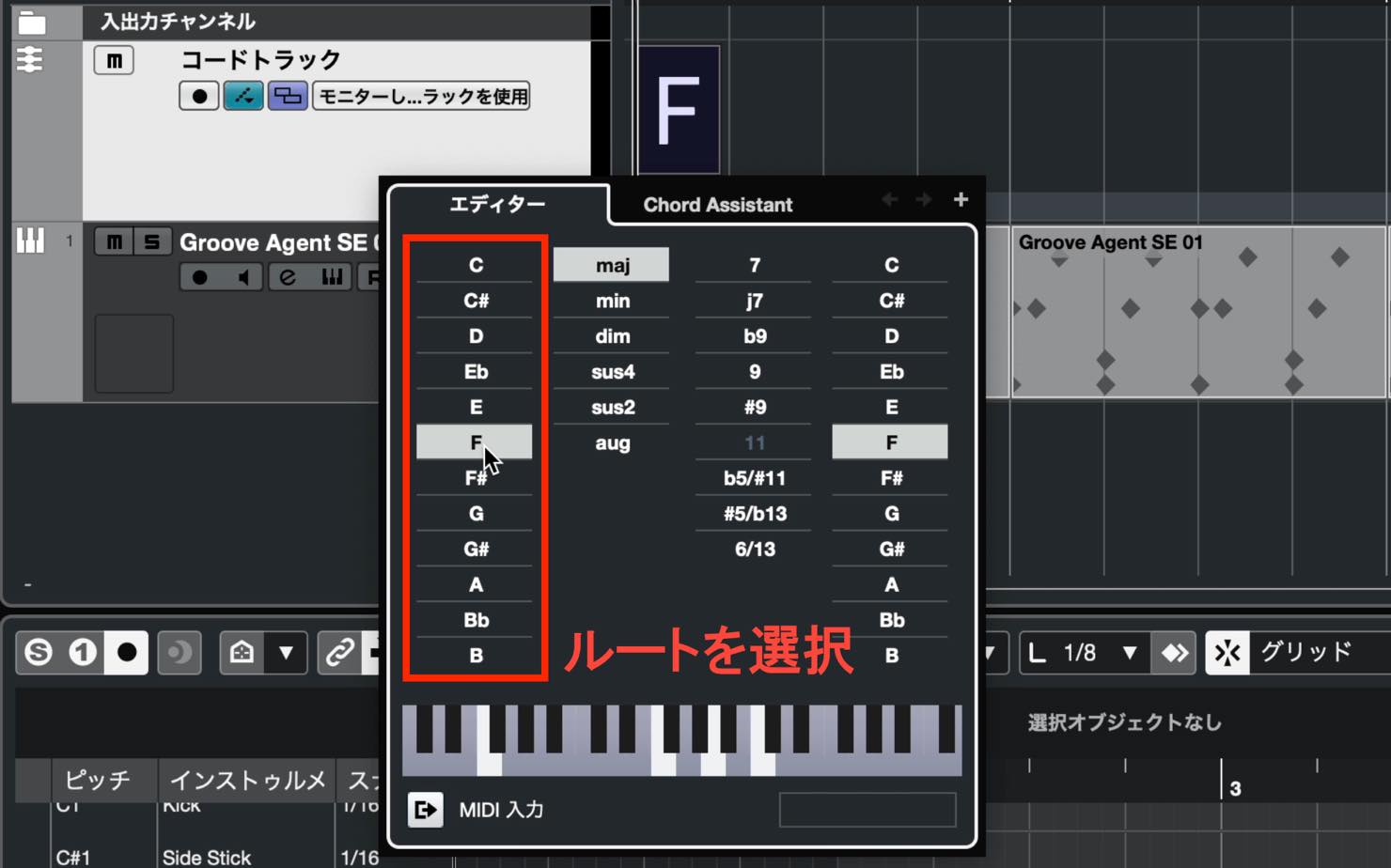Click the forward arrow in chord editor
Viewport: 1391px width, 868px height.
(924, 199)
